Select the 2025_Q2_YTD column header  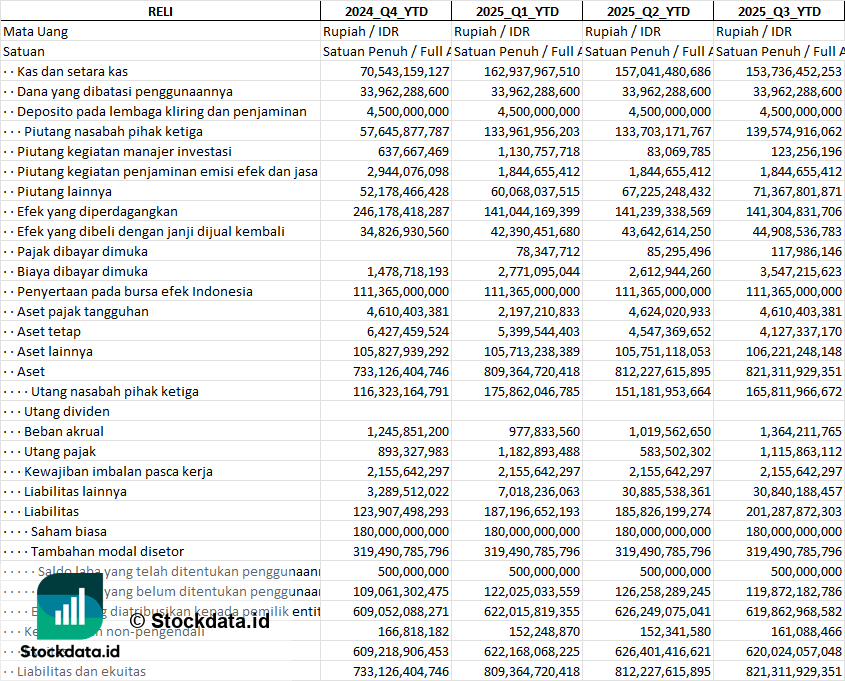[648, 11]
